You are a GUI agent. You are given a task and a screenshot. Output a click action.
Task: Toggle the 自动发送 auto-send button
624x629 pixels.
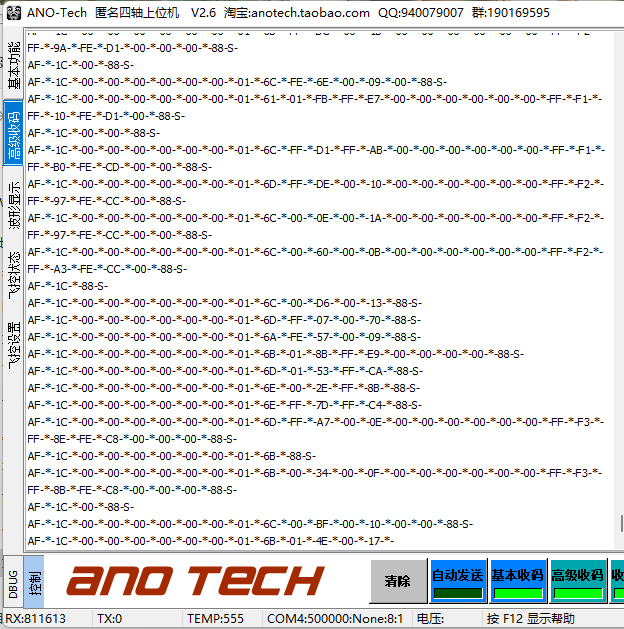point(458,581)
